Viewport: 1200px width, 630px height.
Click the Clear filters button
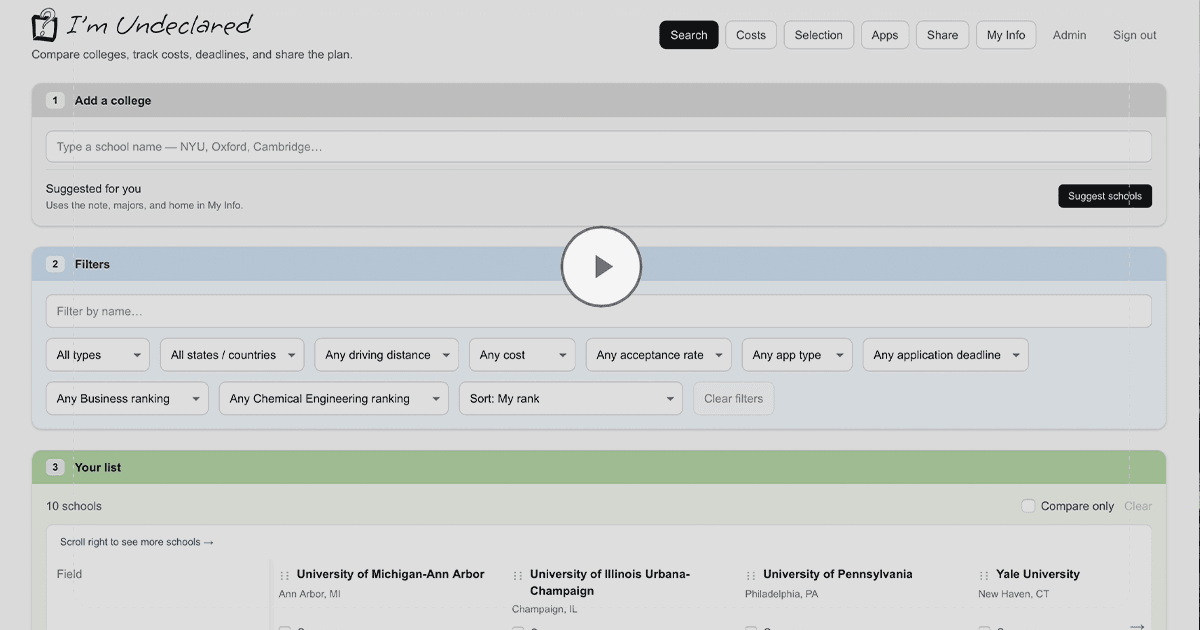(x=734, y=398)
